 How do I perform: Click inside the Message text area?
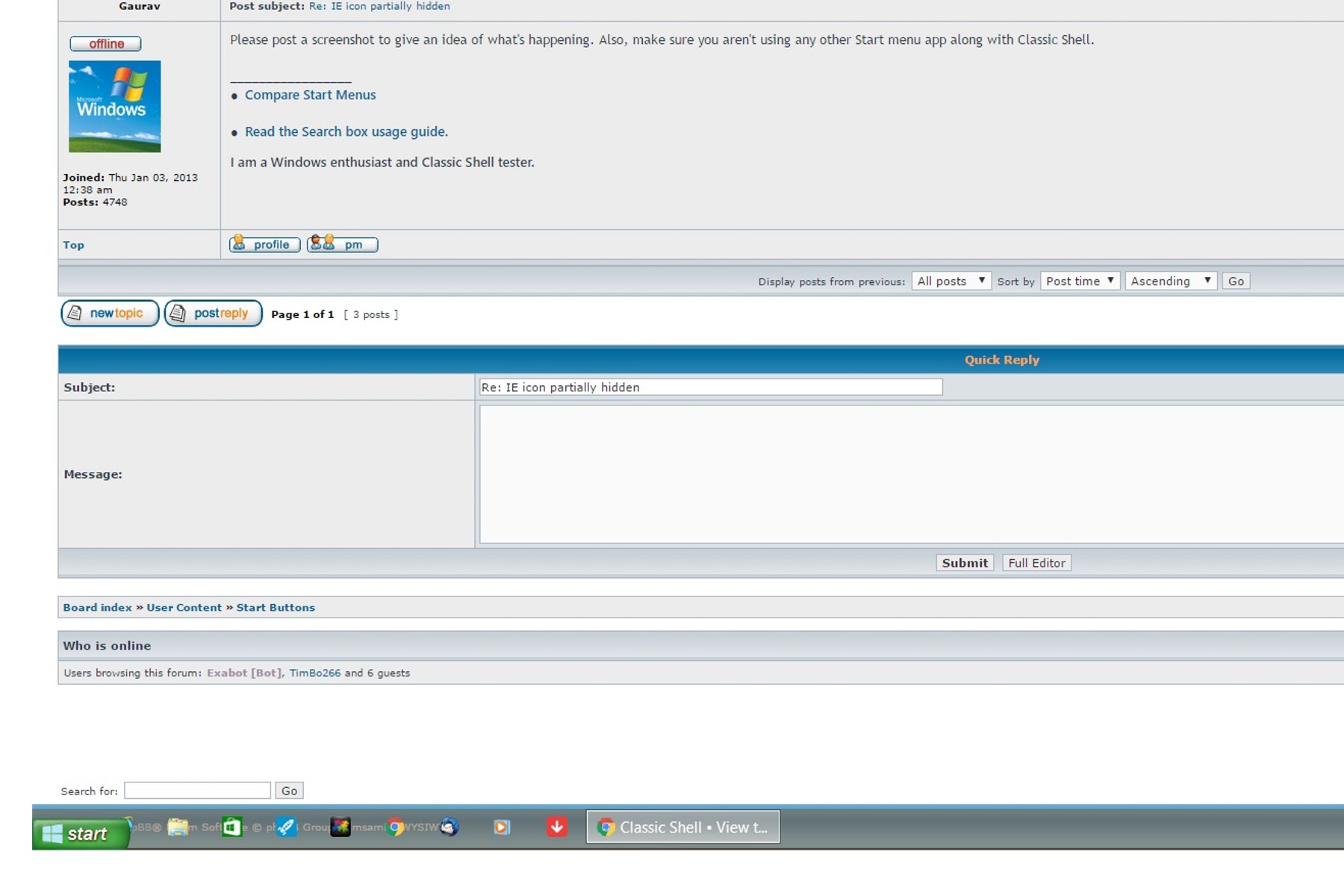[896, 474]
